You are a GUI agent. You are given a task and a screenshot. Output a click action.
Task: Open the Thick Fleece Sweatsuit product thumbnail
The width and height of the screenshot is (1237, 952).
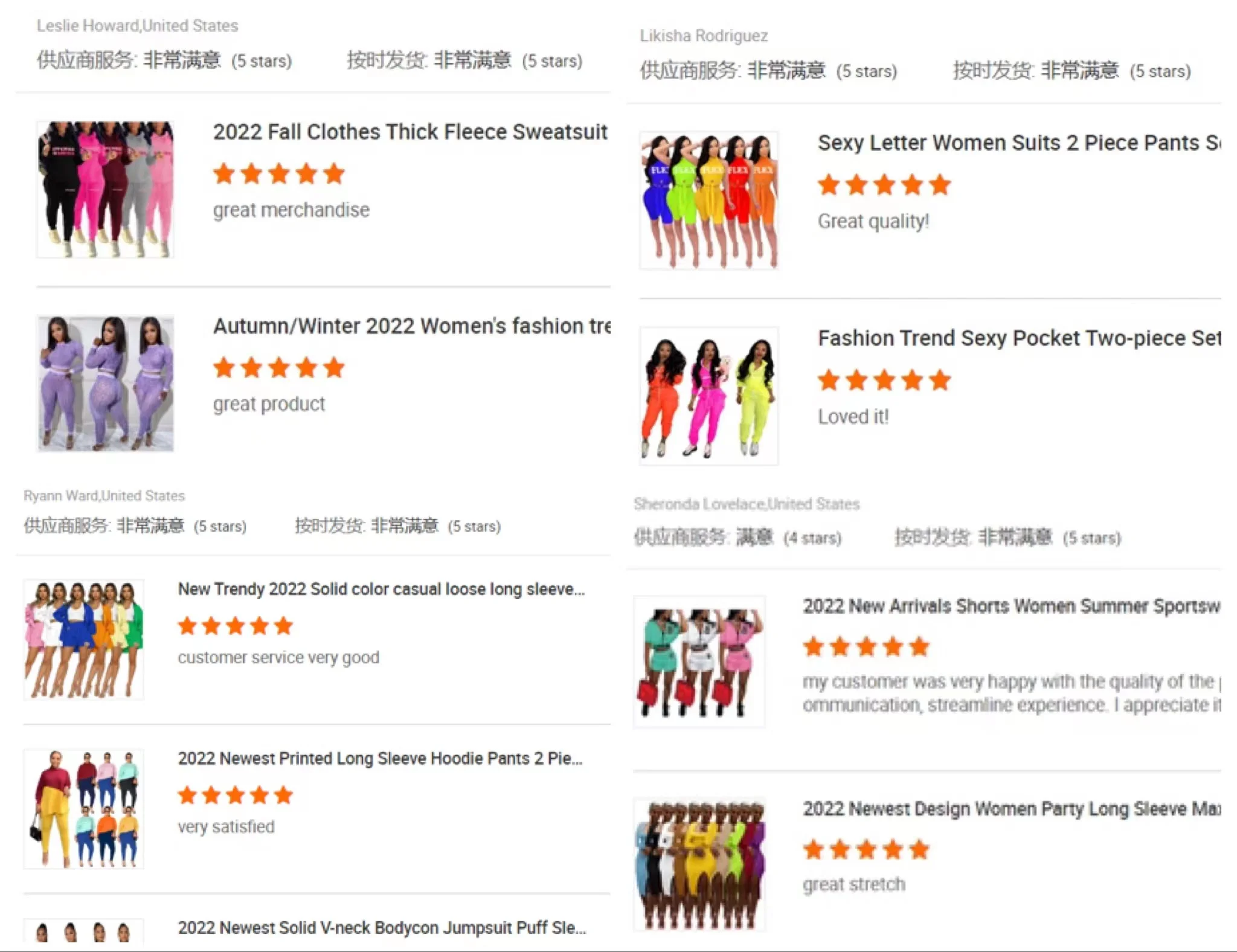105,190
